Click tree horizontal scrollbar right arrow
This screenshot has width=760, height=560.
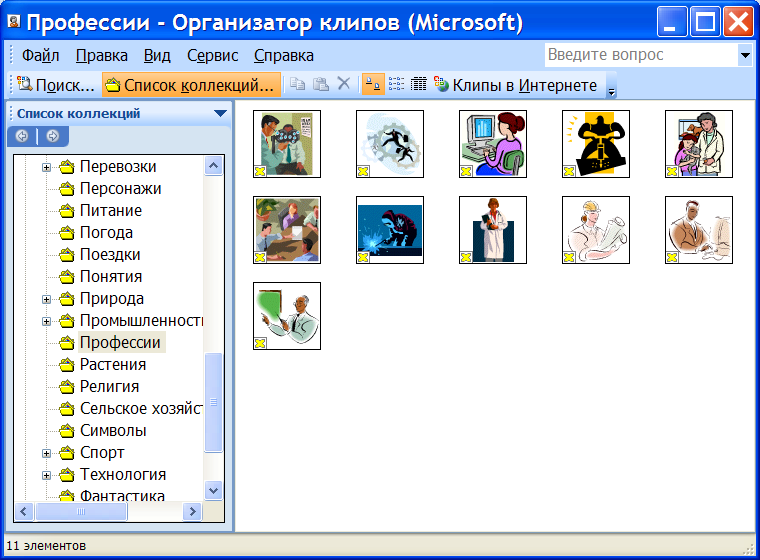tap(192, 511)
